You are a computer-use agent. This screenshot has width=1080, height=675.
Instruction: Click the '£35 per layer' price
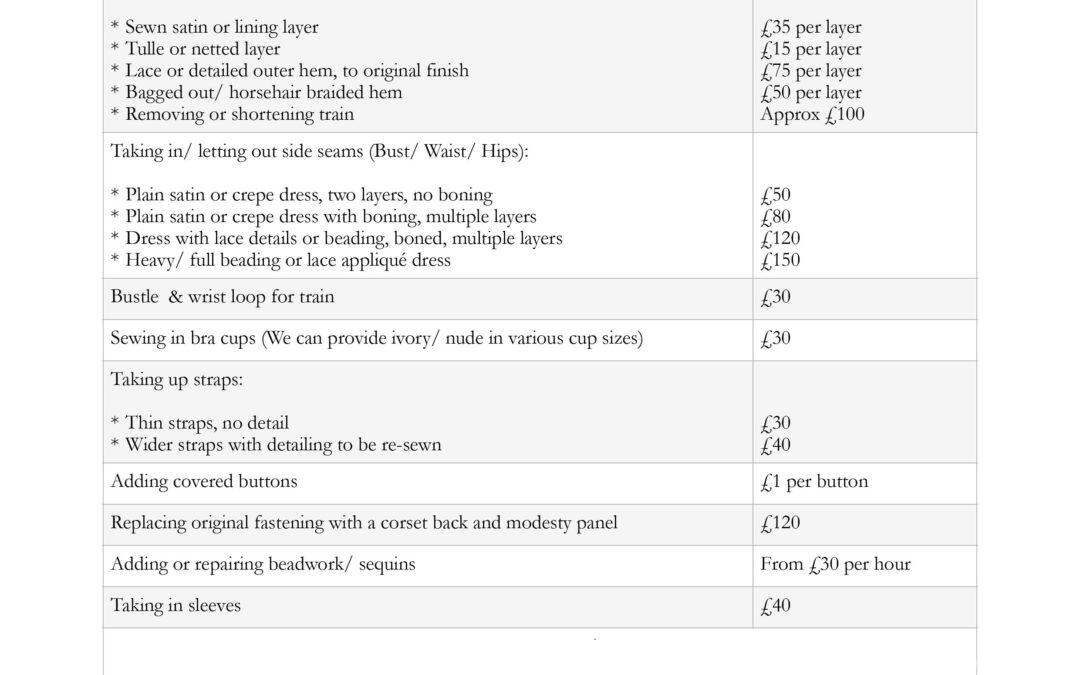point(810,27)
